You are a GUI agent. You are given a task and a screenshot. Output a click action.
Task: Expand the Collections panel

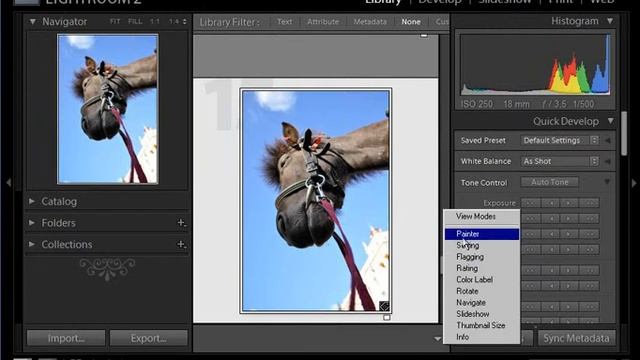(x=32, y=244)
